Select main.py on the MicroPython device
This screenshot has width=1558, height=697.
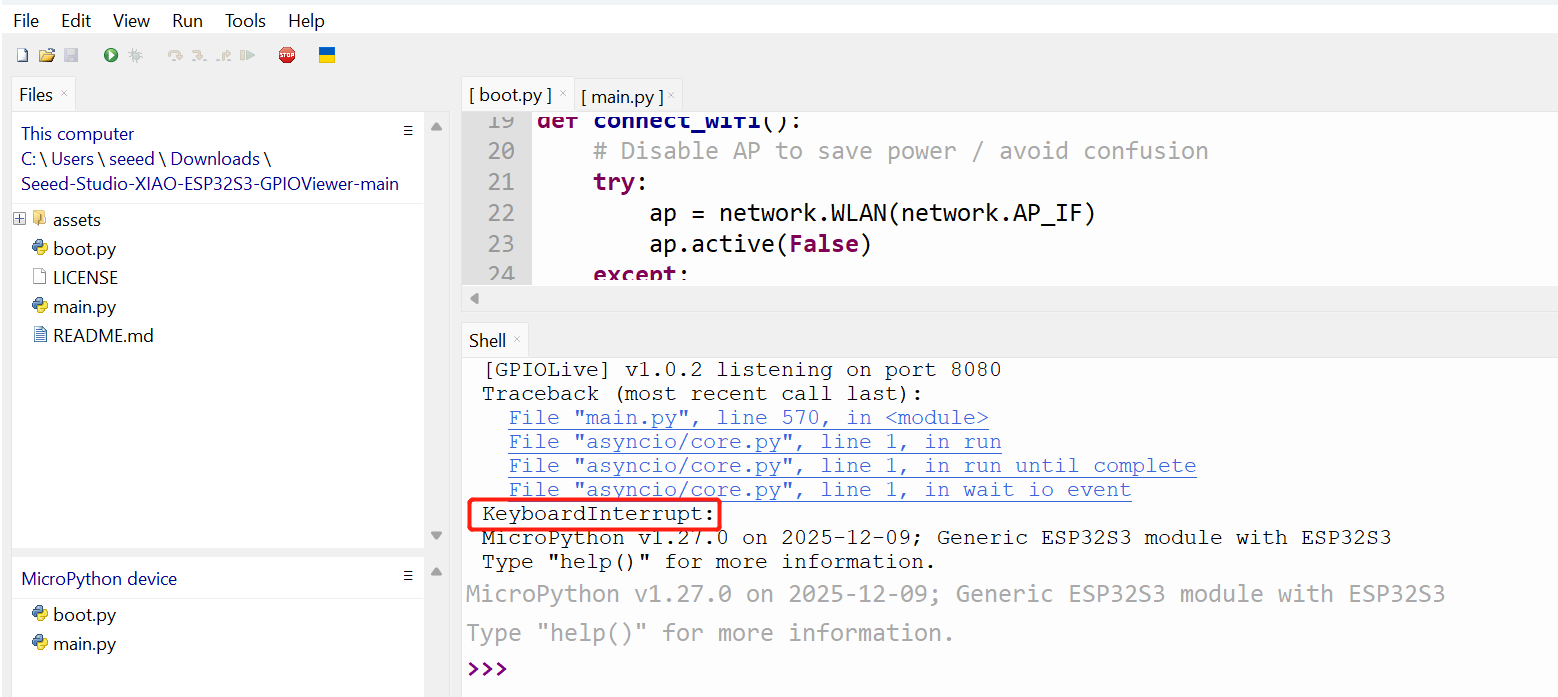point(84,644)
